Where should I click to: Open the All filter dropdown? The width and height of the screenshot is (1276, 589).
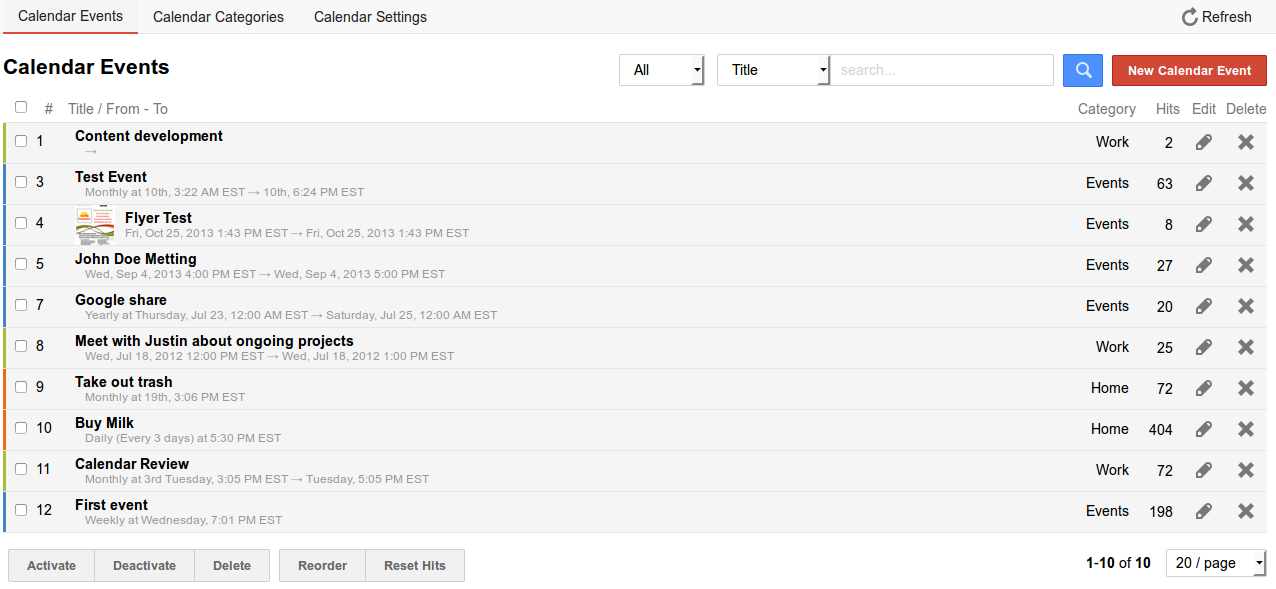click(662, 70)
